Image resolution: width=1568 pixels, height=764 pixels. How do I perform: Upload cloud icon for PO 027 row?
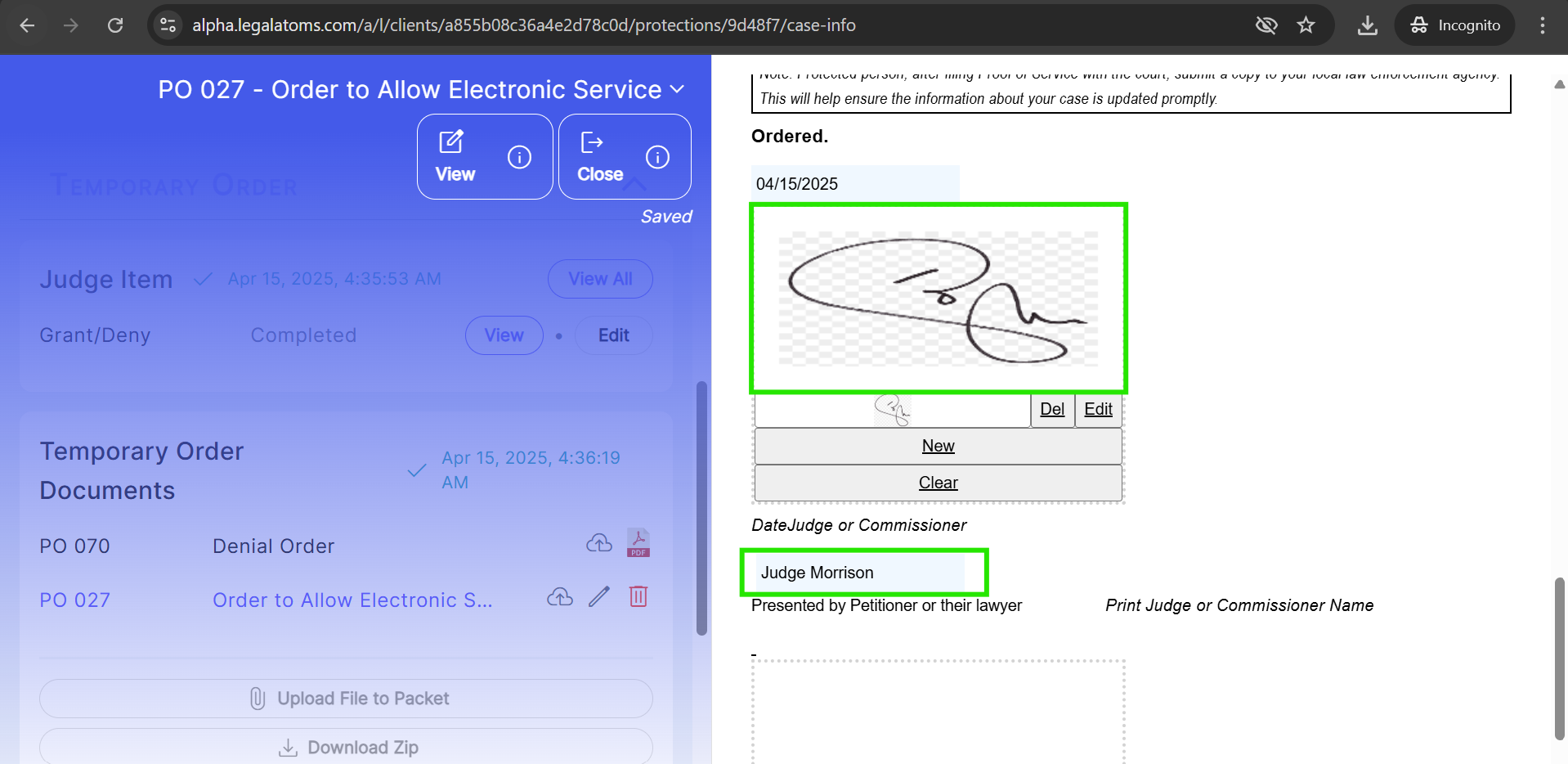pos(560,596)
